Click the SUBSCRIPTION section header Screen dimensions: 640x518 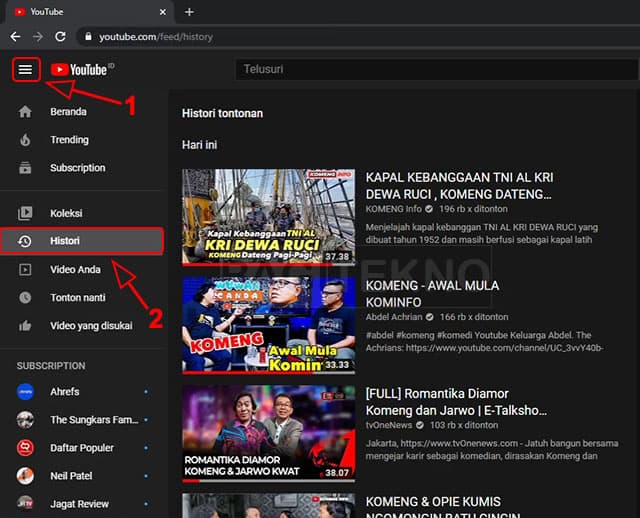coord(51,366)
